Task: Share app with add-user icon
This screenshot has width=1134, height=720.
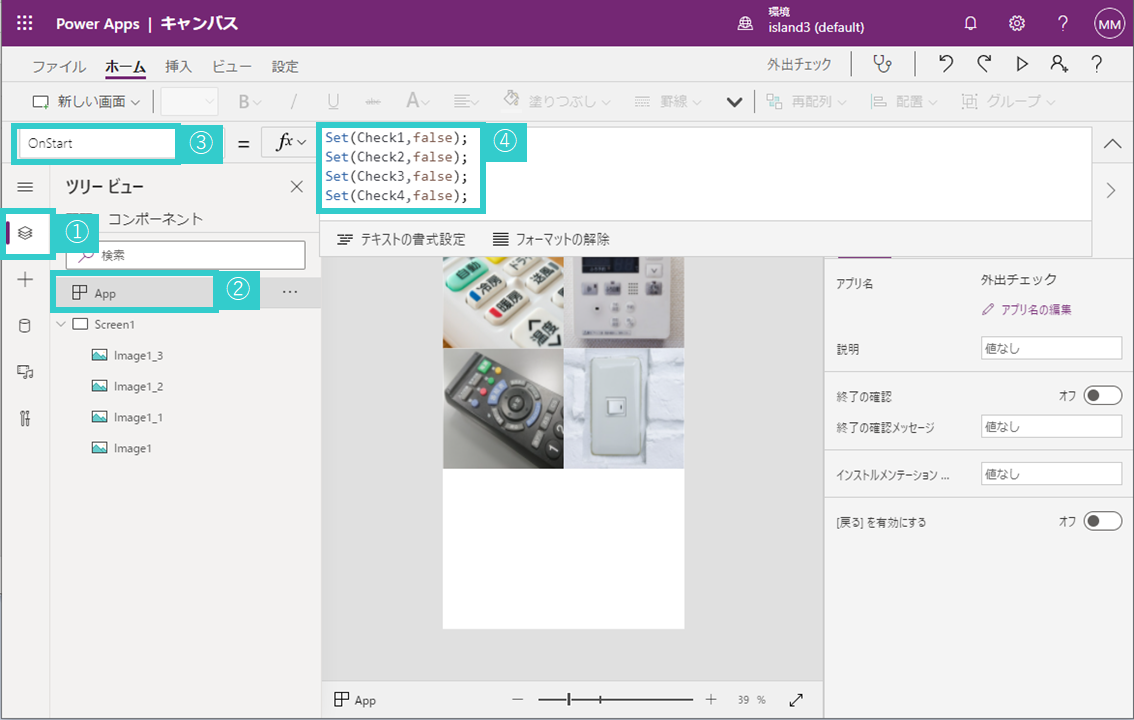Action: tap(1059, 64)
